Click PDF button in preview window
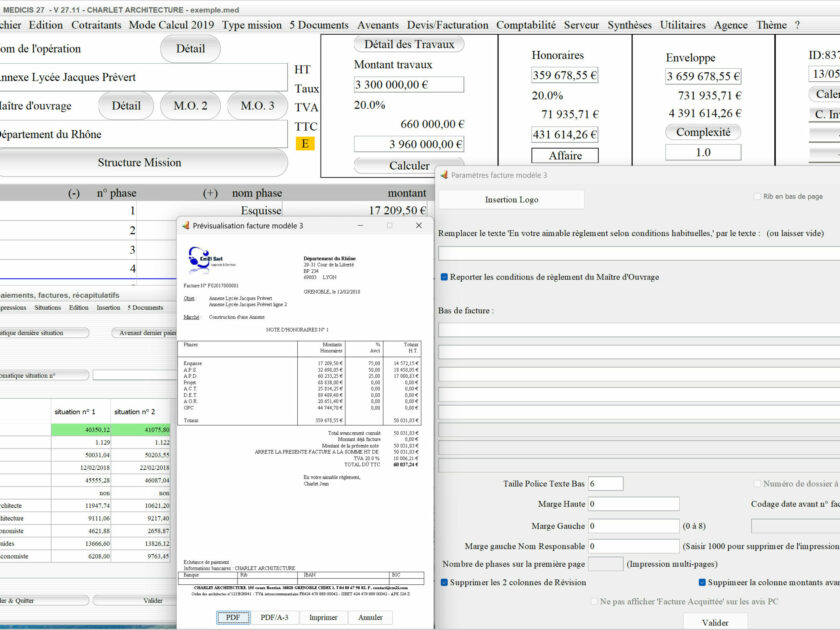 point(233,618)
